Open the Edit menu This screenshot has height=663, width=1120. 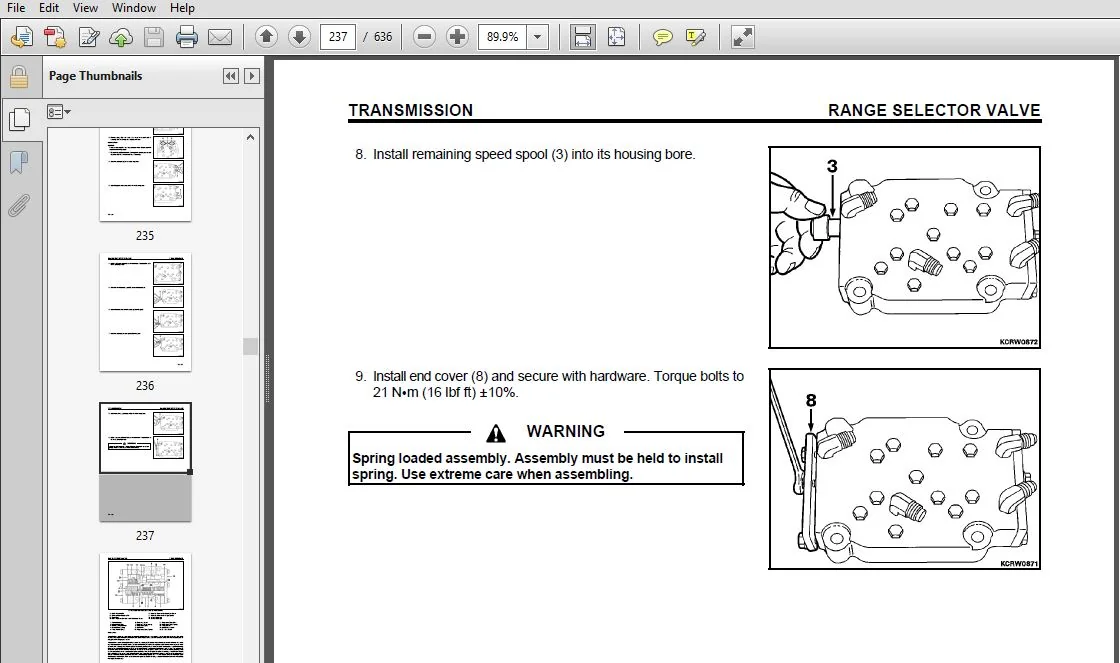(49, 8)
